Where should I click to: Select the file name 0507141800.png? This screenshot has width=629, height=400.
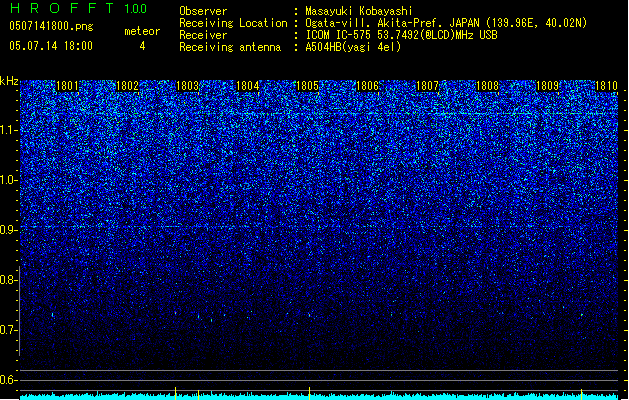[51, 27]
